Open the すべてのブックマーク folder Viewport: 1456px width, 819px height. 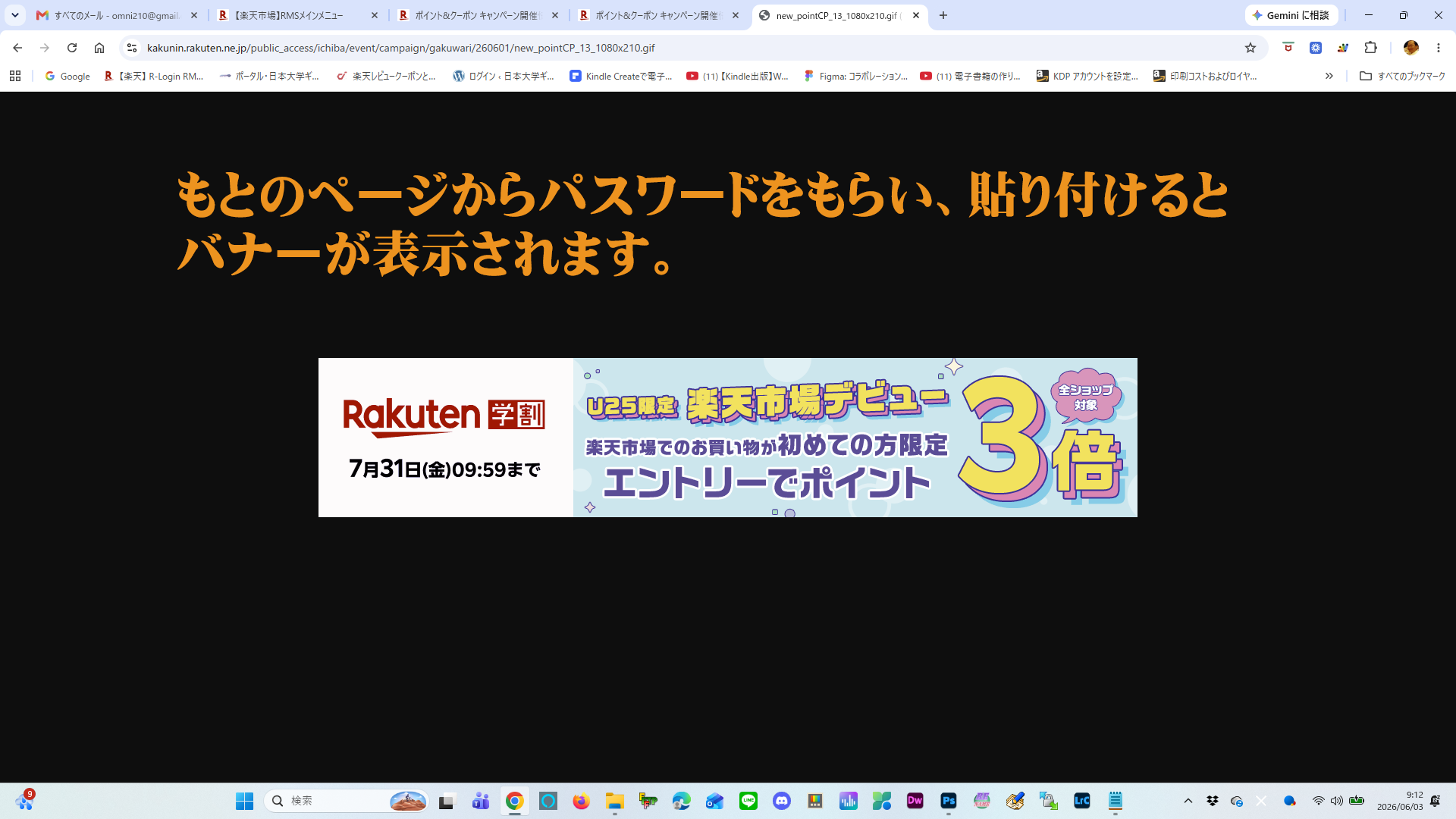click(1402, 76)
